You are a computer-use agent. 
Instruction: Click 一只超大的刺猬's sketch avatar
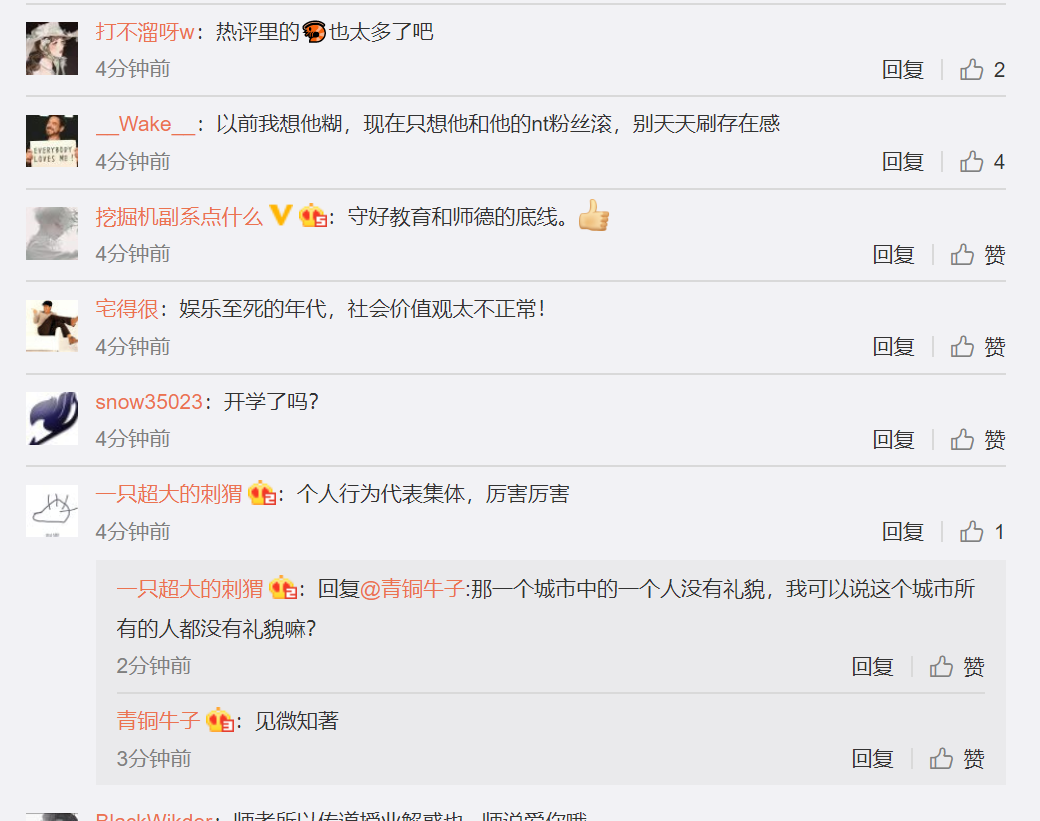point(52,511)
